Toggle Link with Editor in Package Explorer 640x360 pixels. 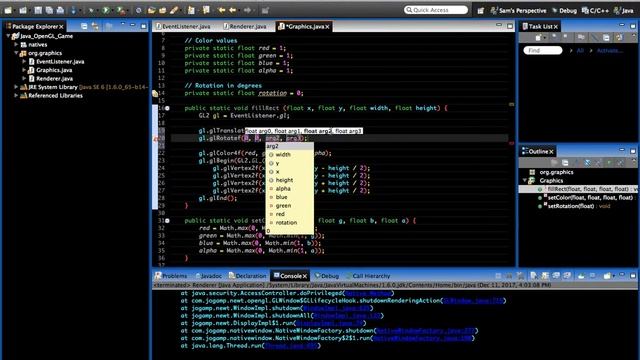(x=95, y=26)
